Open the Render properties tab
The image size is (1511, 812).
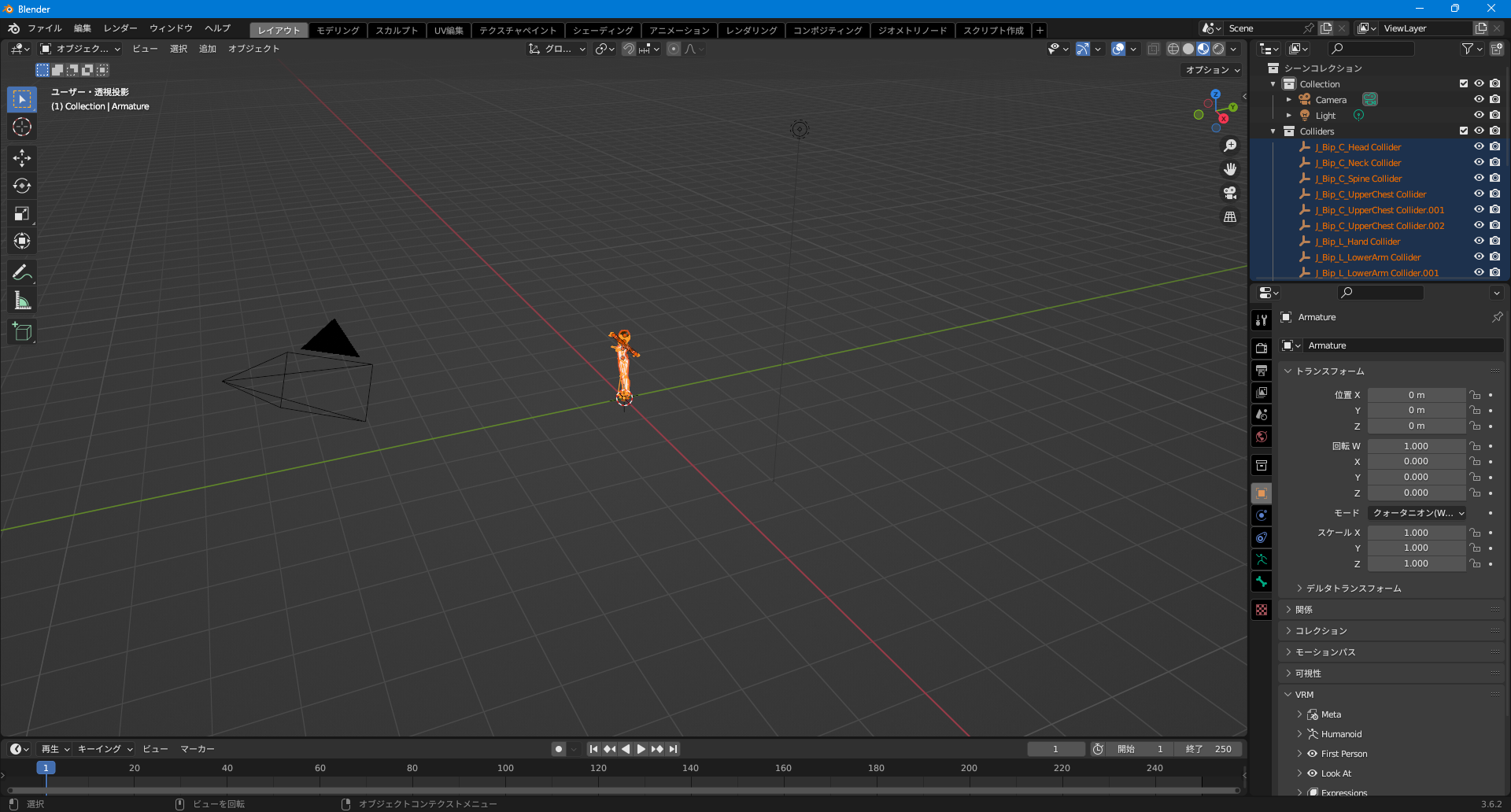click(1262, 348)
